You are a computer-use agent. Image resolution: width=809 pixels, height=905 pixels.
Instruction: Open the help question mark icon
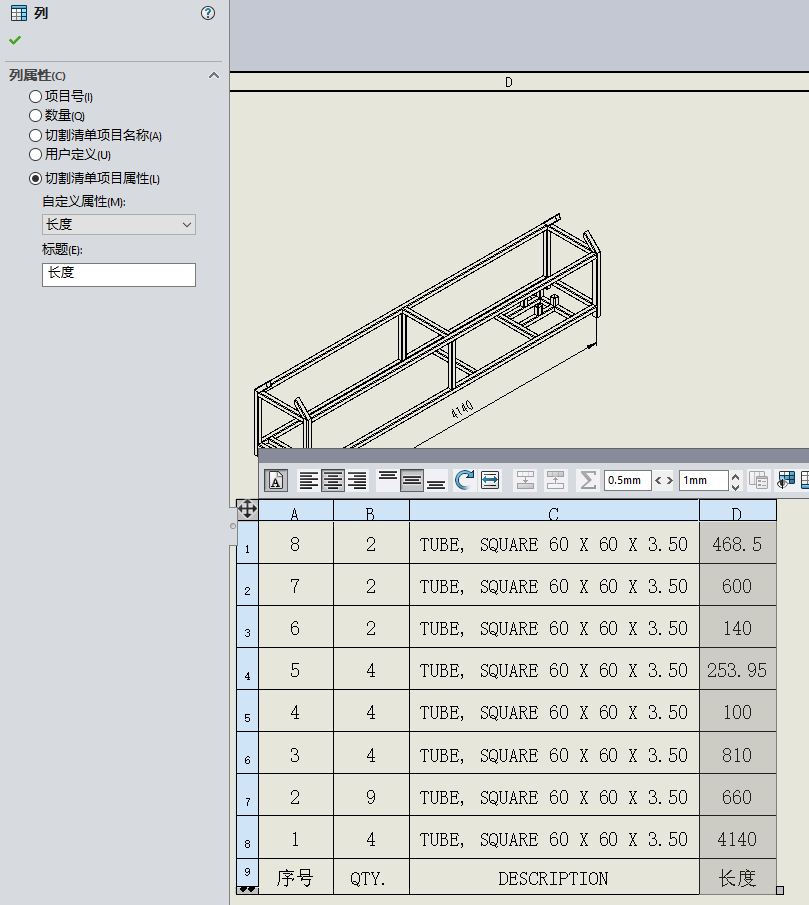(208, 13)
